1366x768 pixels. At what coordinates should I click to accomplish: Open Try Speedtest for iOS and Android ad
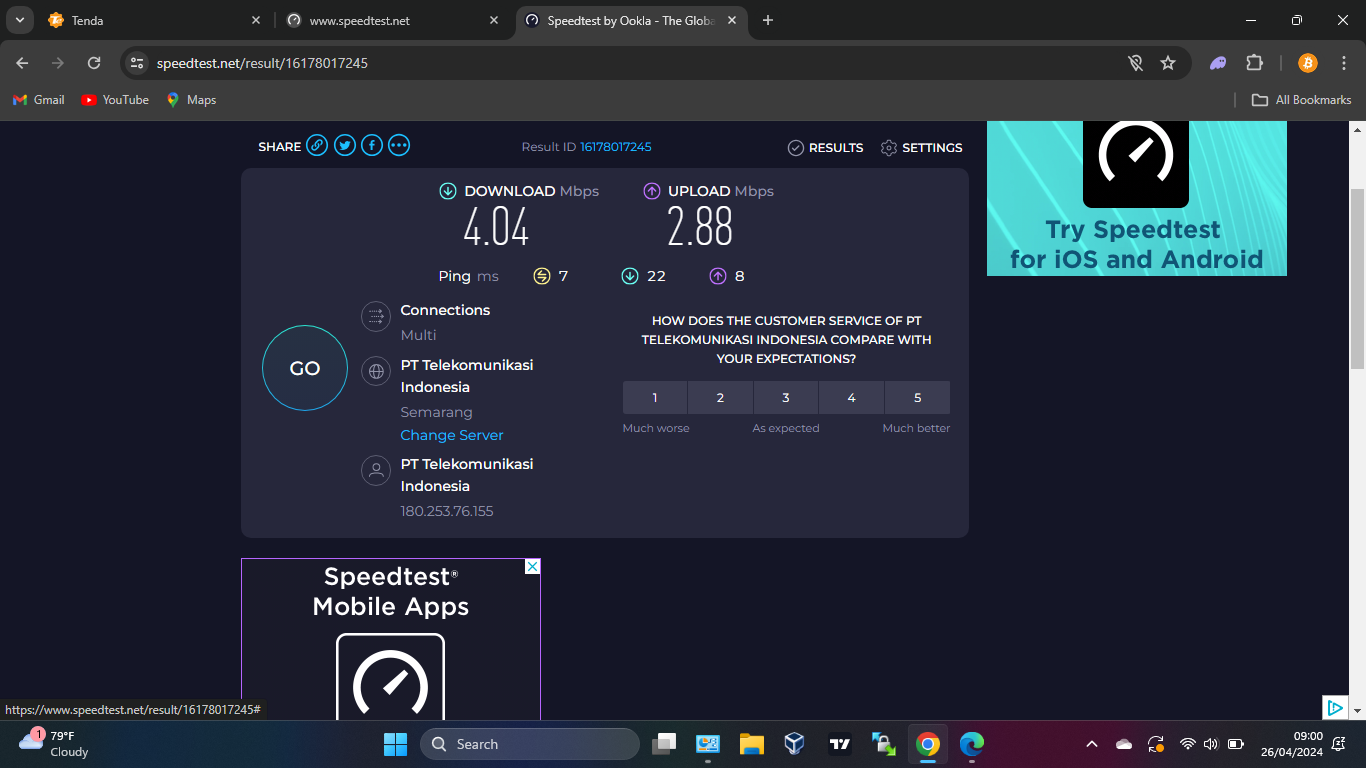click(x=1137, y=198)
